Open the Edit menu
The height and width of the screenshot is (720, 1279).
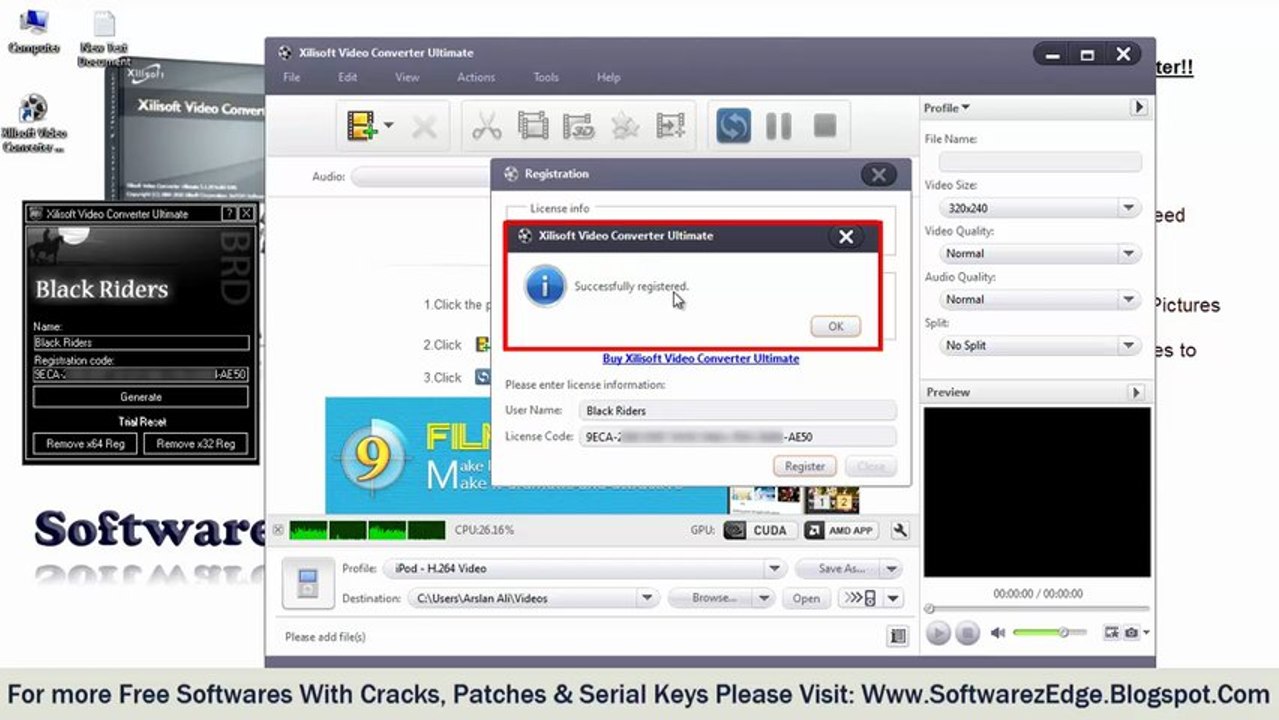pos(347,77)
